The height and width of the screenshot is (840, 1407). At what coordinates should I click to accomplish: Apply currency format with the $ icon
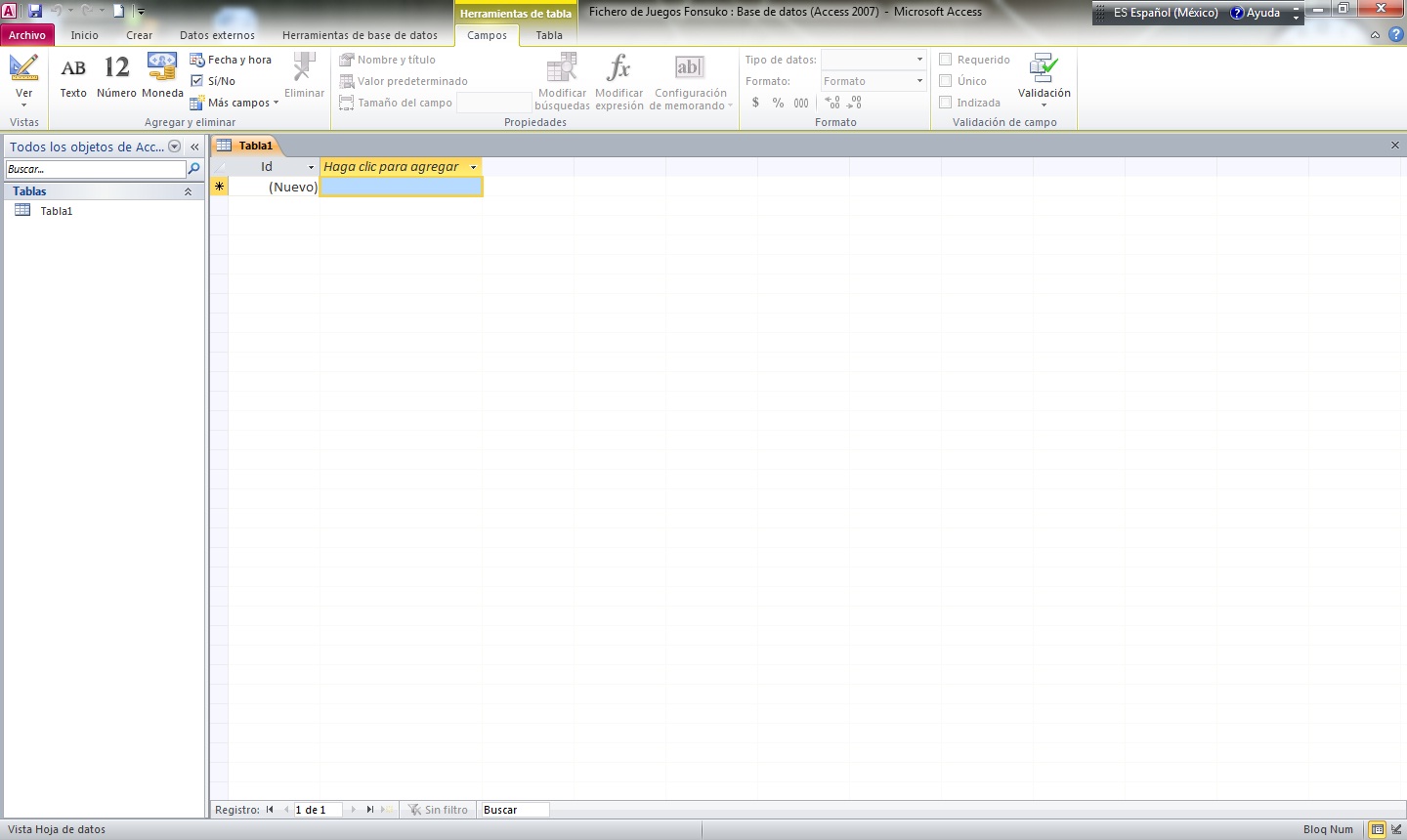point(755,102)
